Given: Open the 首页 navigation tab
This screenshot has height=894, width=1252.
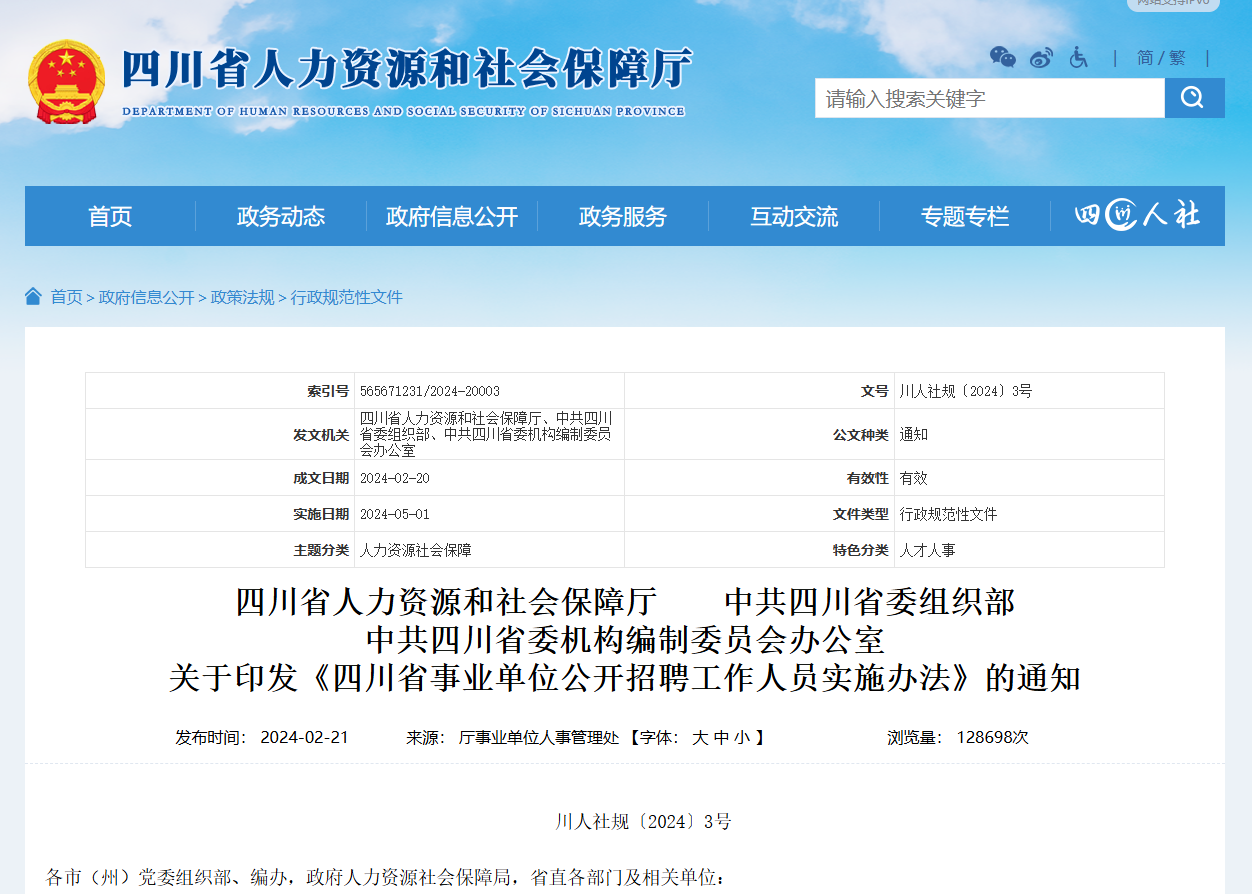Looking at the screenshot, I should point(110,216).
